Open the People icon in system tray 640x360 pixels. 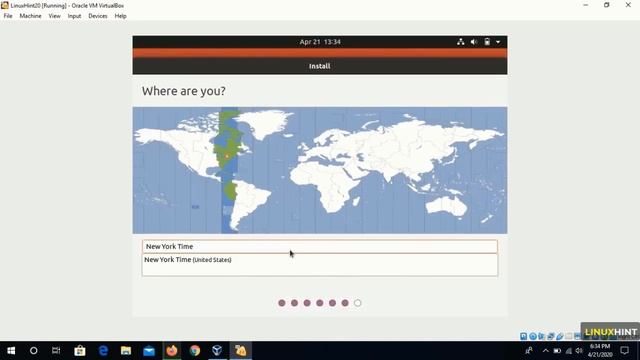[529, 351]
